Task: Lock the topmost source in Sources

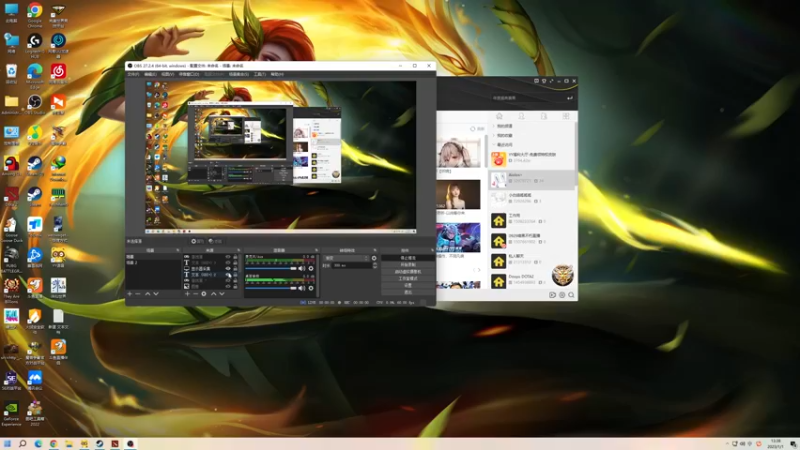Action: click(x=235, y=257)
